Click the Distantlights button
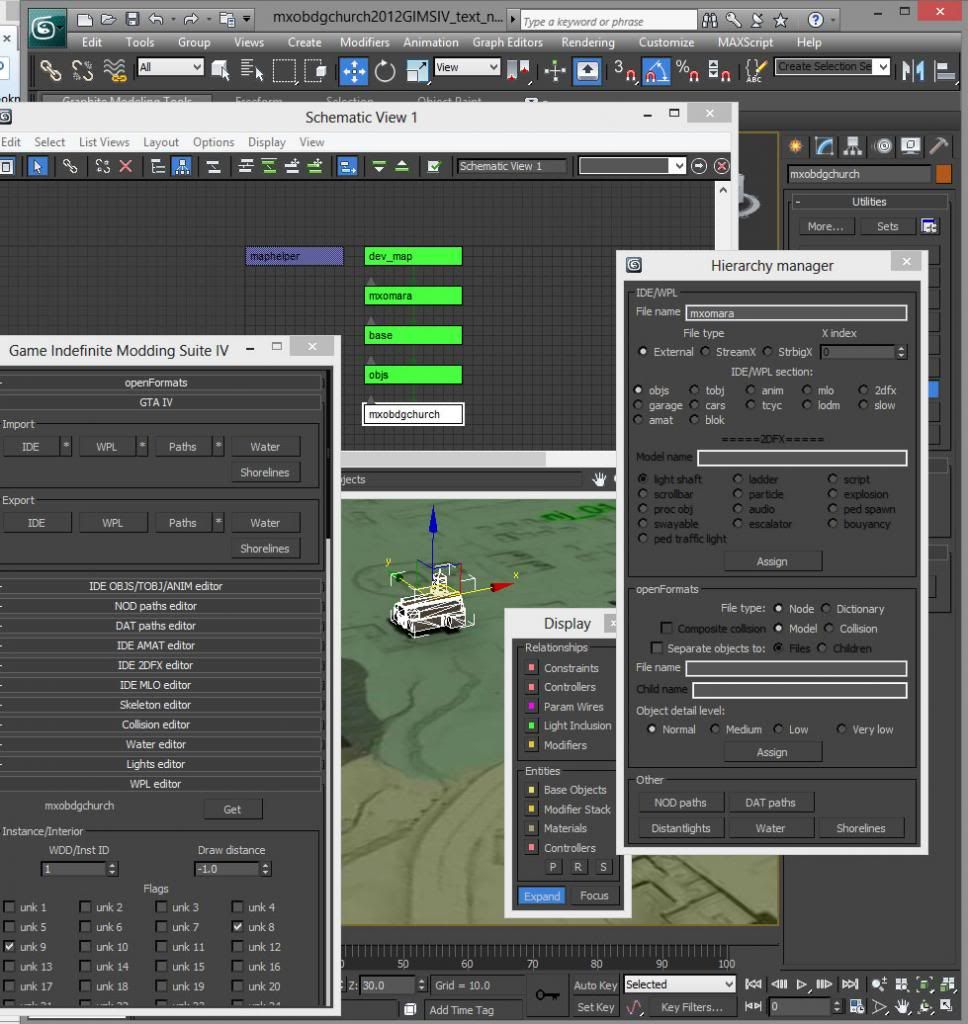Image resolution: width=968 pixels, height=1024 pixels. (680, 828)
